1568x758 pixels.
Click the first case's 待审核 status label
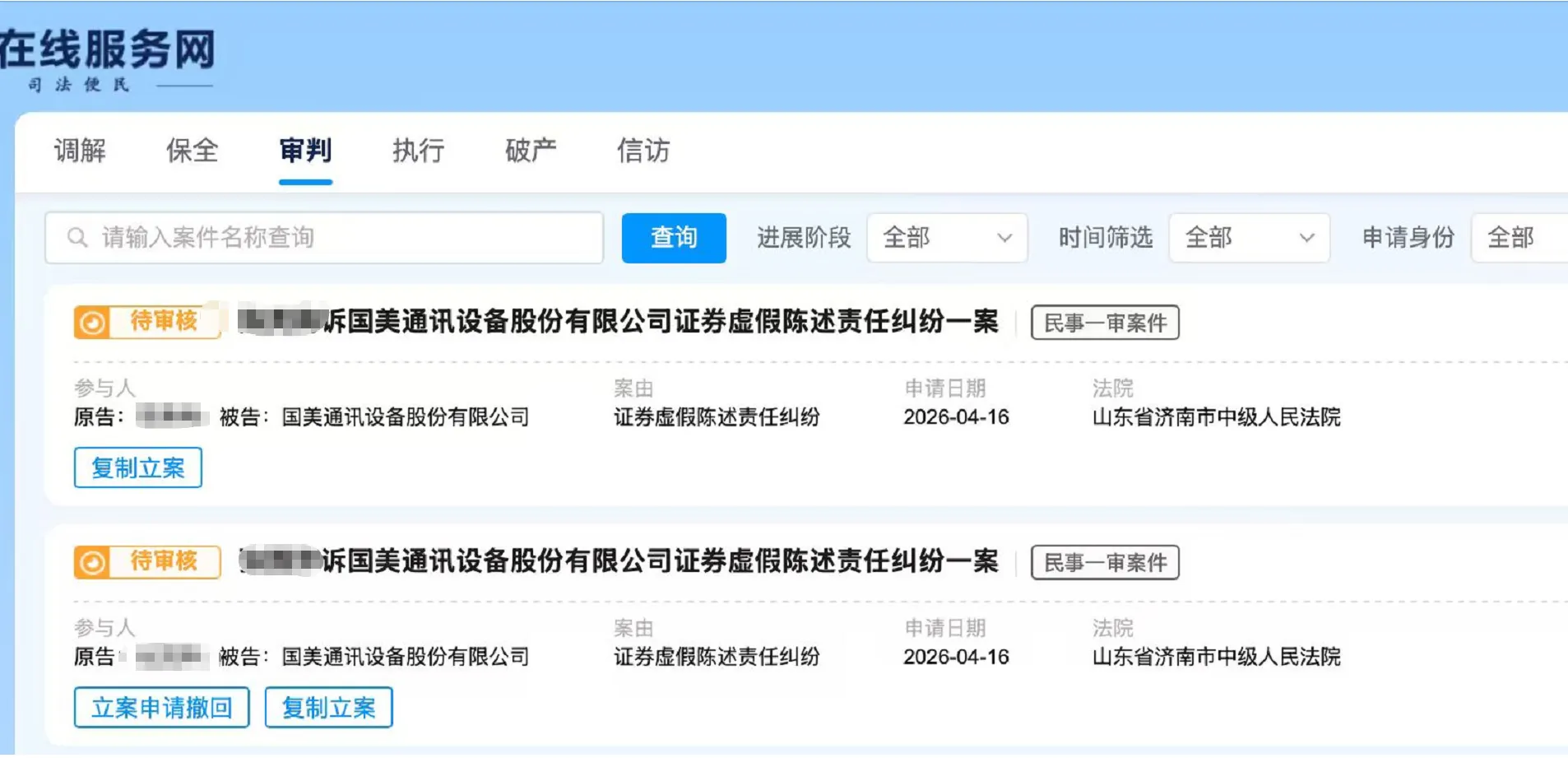[164, 321]
